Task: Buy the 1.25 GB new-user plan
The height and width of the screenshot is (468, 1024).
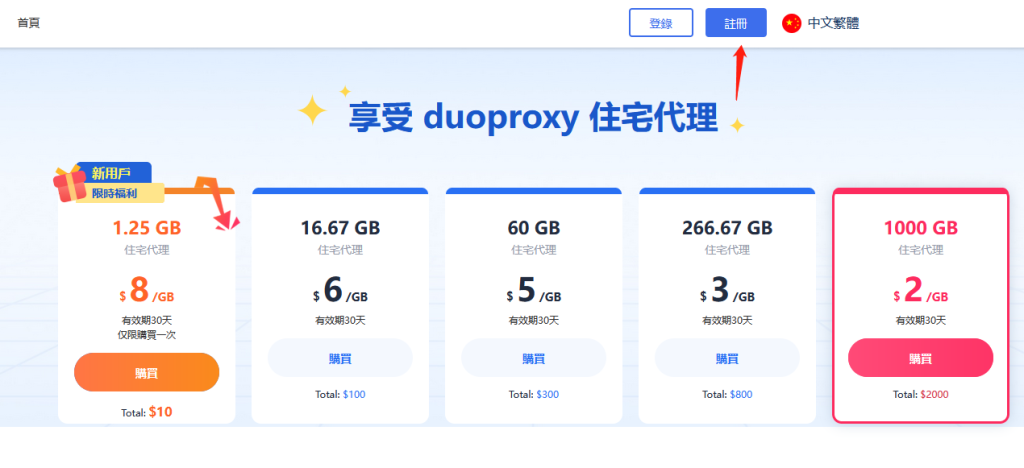Action: (x=146, y=373)
